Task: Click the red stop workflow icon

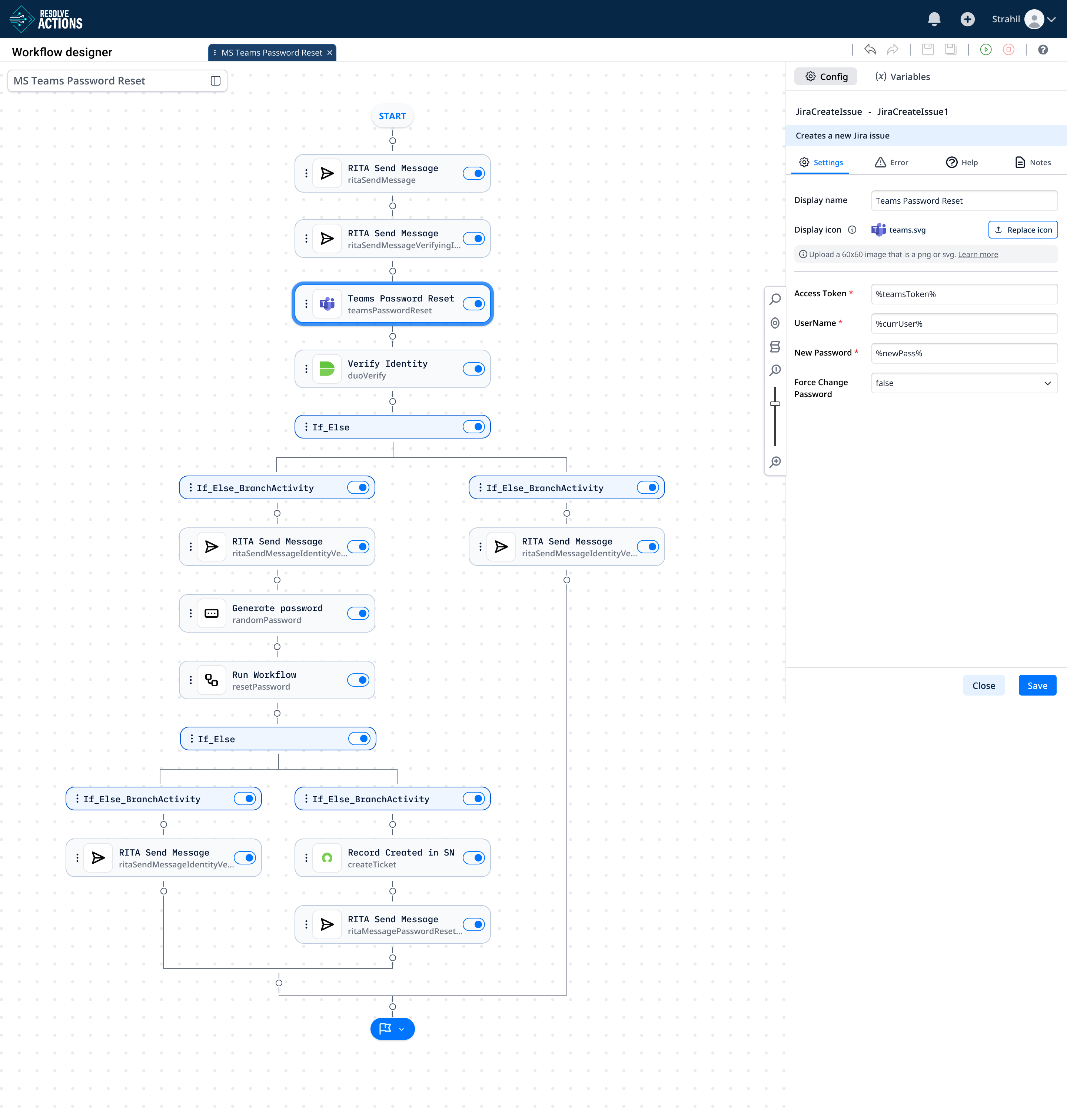Action: tap(1008, 50)
